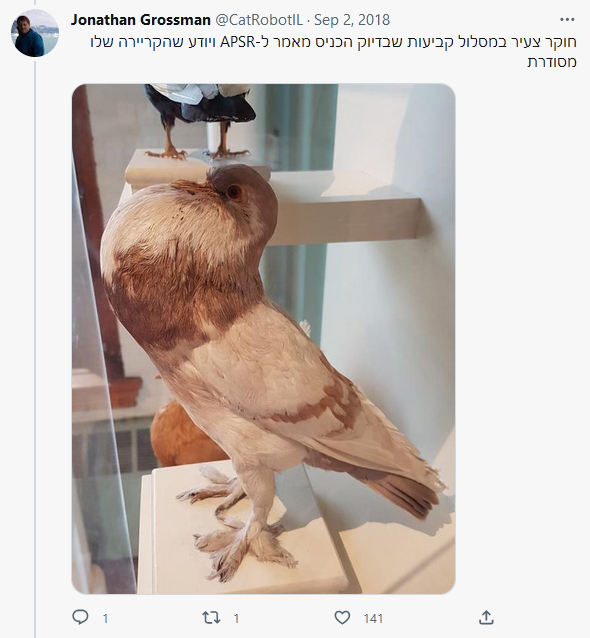Click the reply count number 1
Viewport: 590px width, 638px height.
tap(105, 619)
